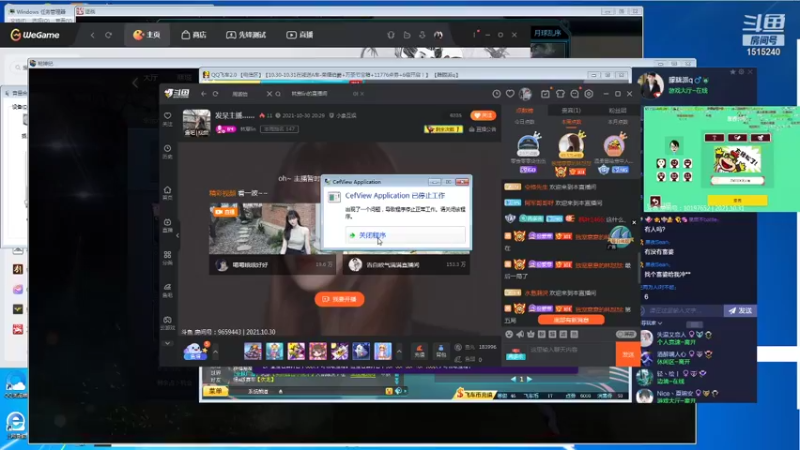The width and height of the screenshot is (800, 450).
Task: Open the emoji picker in Douyu chat
Action: click(509, 334)
